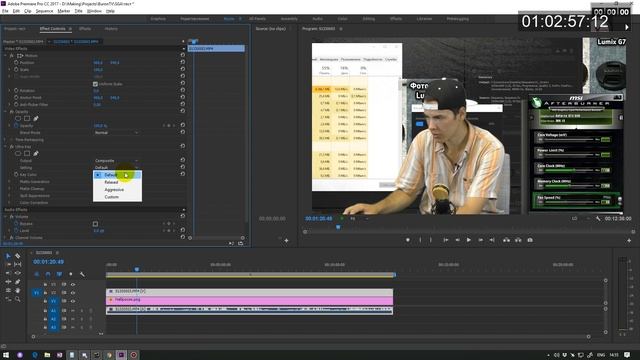Export frame with the camera icon

coord(530,240)
